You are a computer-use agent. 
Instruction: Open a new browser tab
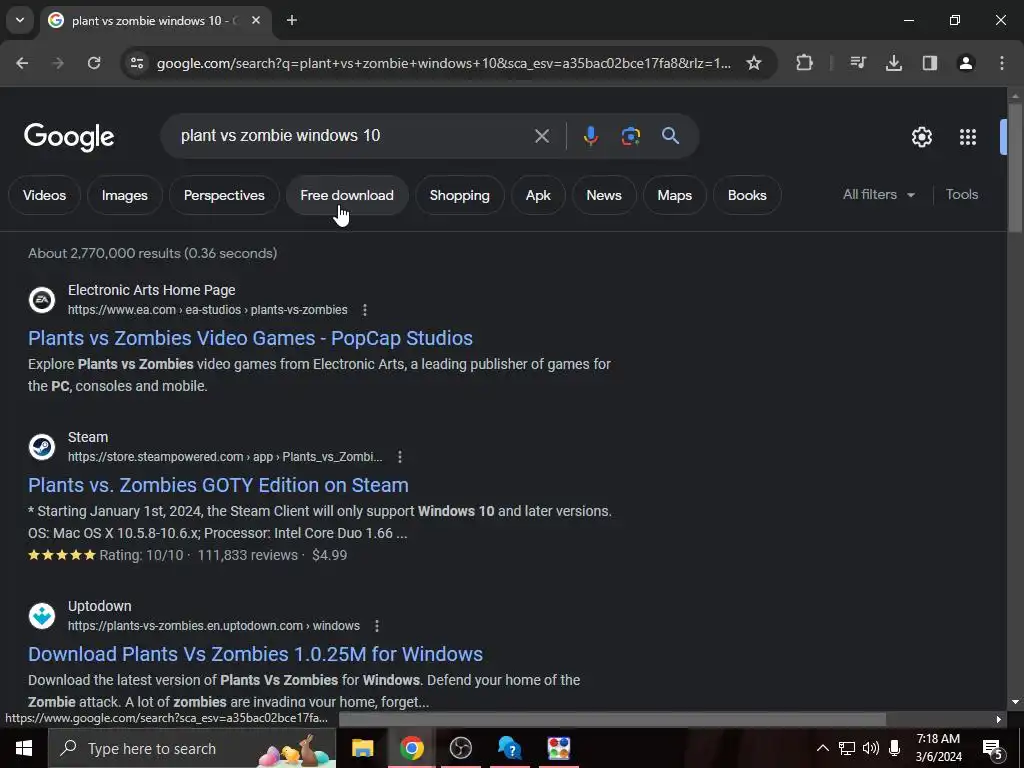292,20
